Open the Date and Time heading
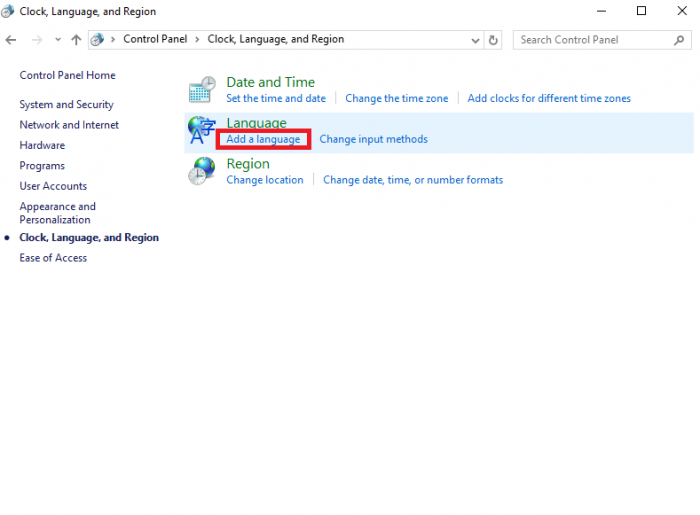The image size is (700, 515). [x=271, y=82]
